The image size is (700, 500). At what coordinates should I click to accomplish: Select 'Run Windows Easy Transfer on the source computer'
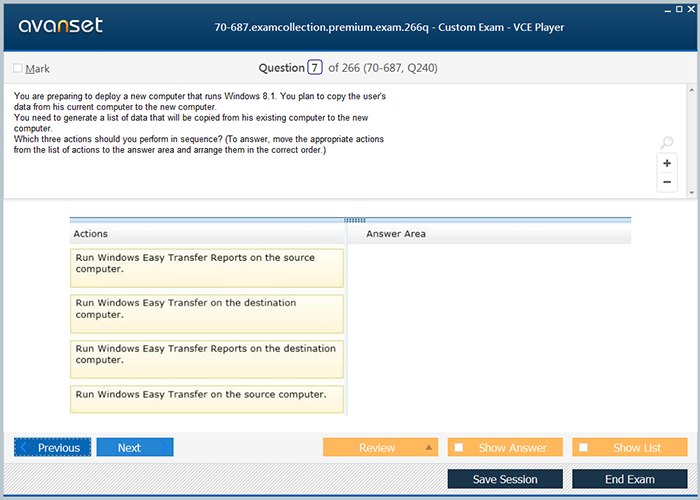(x=207, y=399)
